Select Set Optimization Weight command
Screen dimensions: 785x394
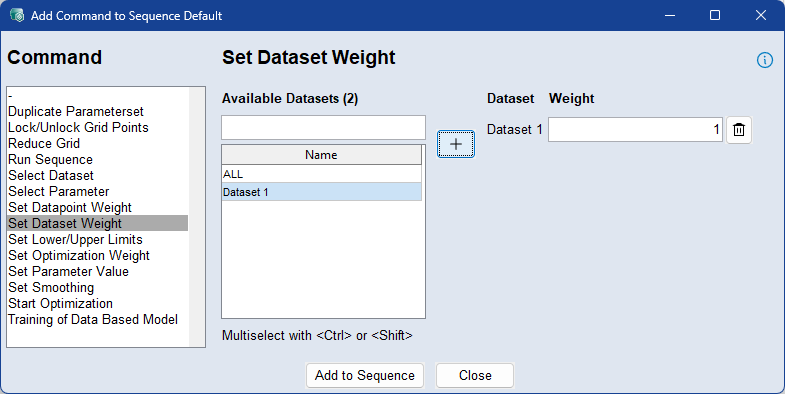coord(79,255)
